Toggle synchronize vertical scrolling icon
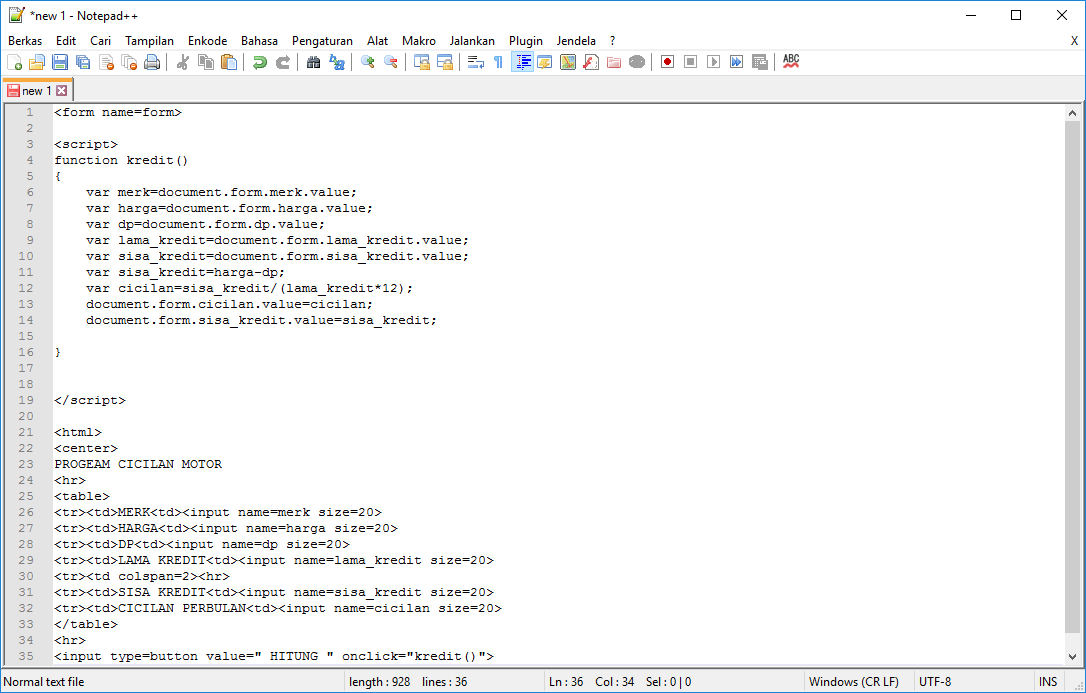 [x=422, y=62]
